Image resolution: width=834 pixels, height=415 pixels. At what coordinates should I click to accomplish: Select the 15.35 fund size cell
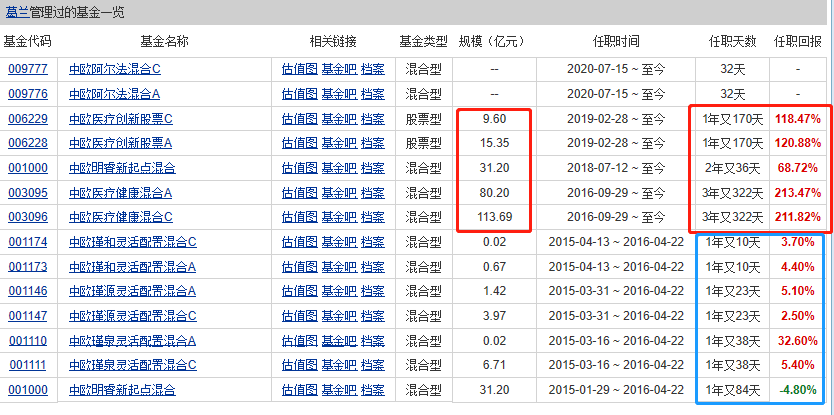(x=494, y=143)
